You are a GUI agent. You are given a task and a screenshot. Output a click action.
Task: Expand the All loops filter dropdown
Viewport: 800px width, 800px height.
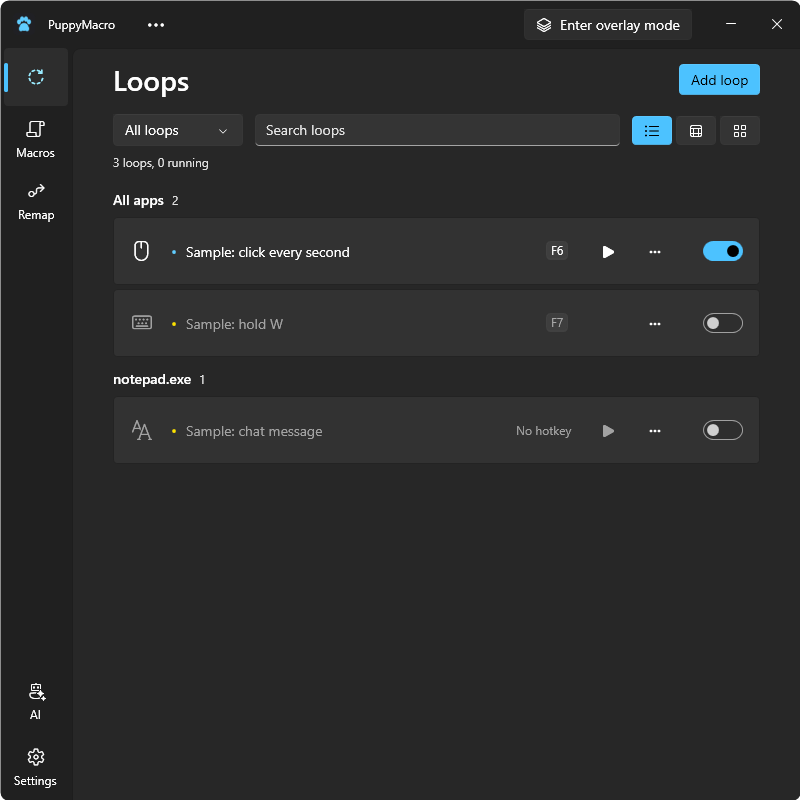(x=178, y=131)
